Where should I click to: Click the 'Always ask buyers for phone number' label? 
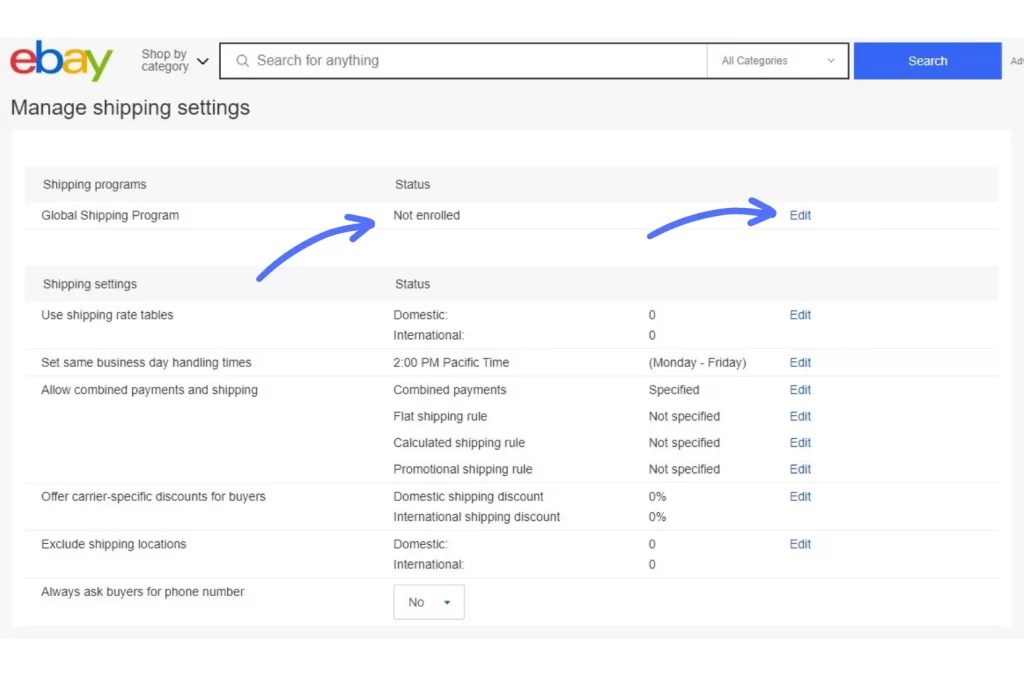click(142, 591)
